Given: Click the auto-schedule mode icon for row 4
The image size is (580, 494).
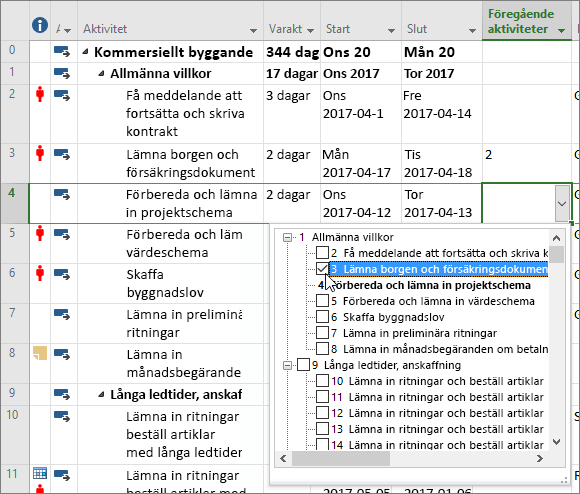Looking at the screenshot, I should click(x=62, y=194).
